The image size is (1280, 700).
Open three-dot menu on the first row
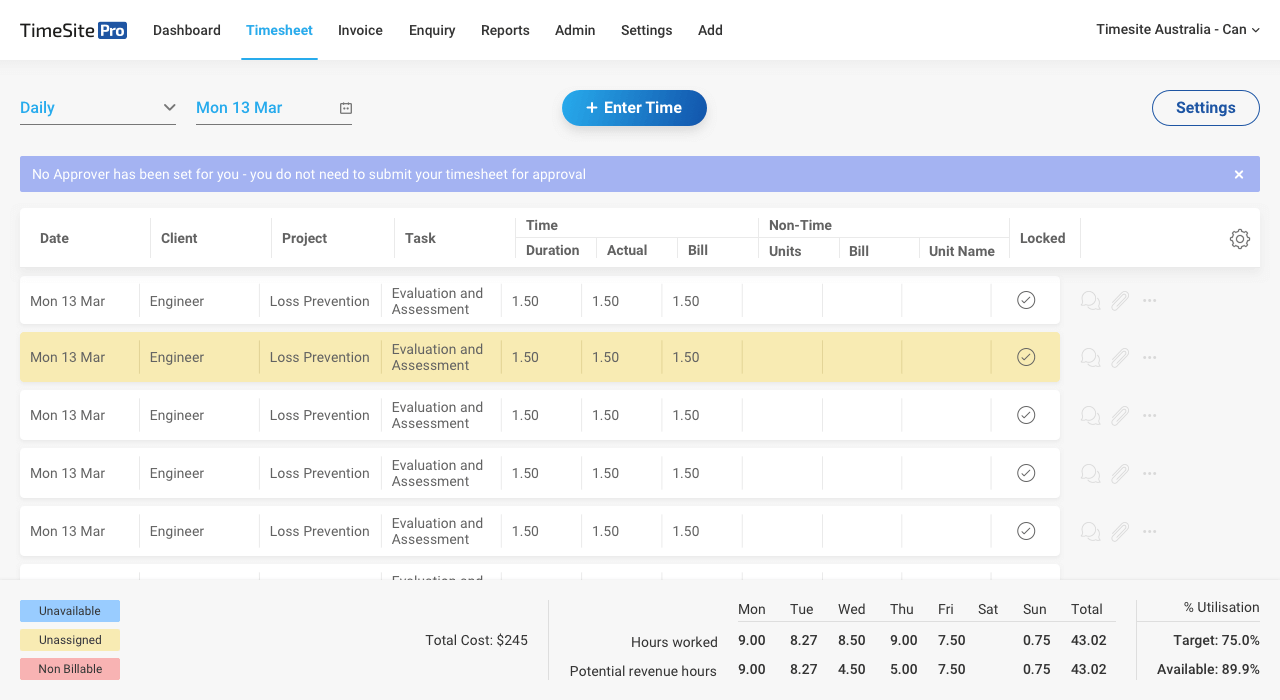1149,301
